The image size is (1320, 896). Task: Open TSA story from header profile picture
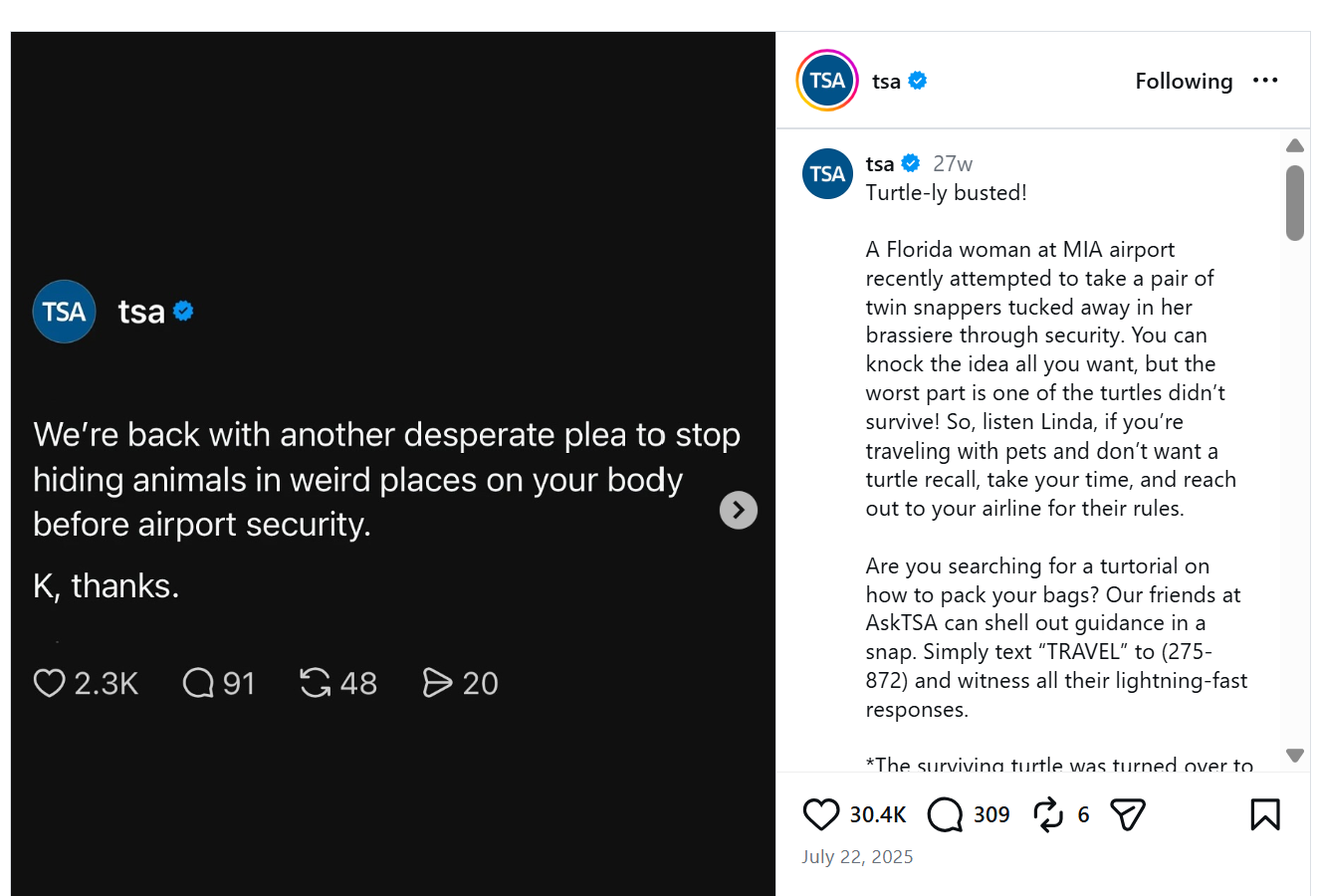[x=827, y=81]
